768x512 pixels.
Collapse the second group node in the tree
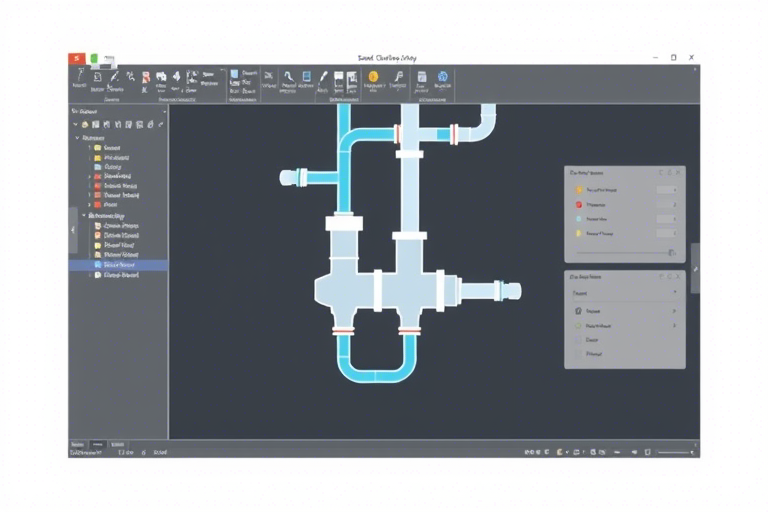coord(84,215)
